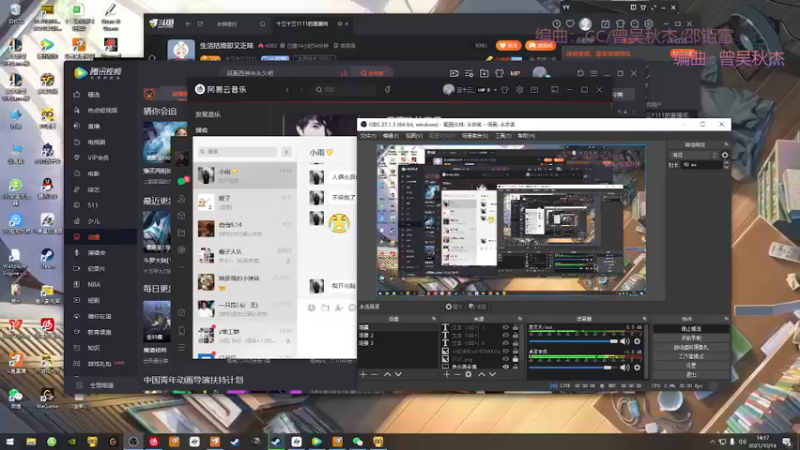The width and height of the screenshot is (800, 450).
Task: Move selected scene up in OBS
Action: (387, 374)
